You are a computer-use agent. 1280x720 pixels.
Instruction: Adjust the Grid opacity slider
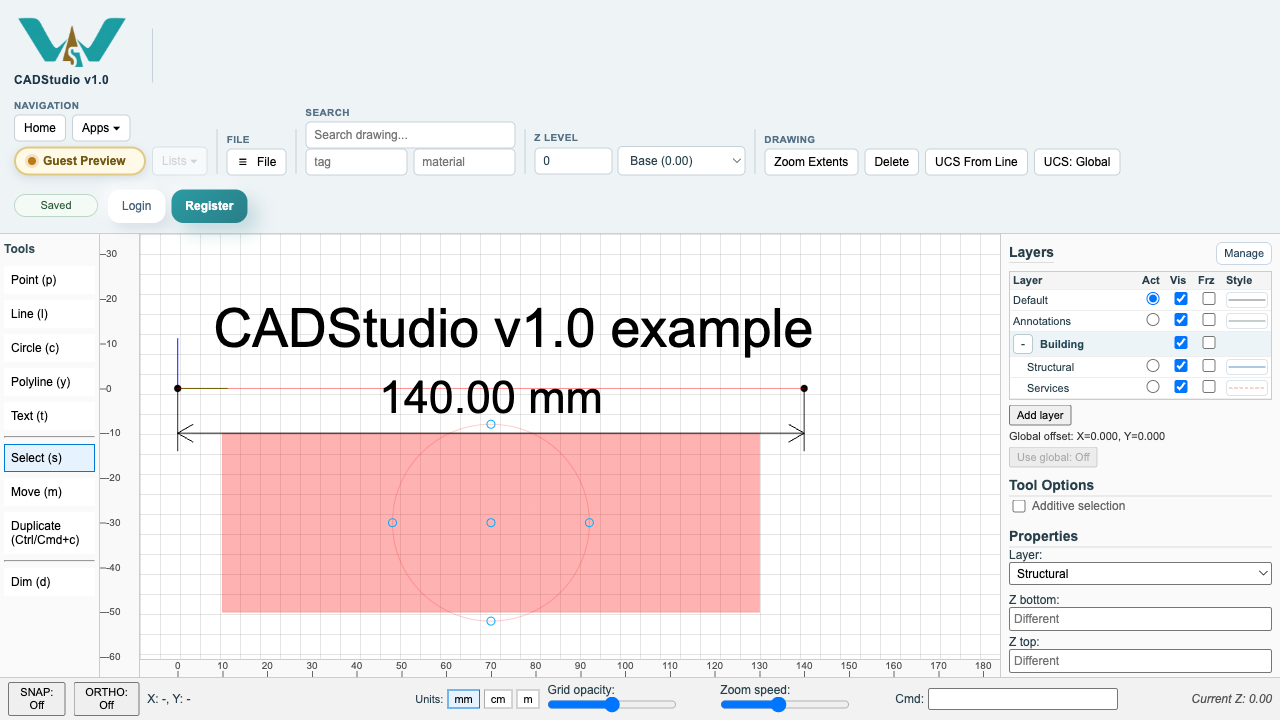click(x=612, y=705)
